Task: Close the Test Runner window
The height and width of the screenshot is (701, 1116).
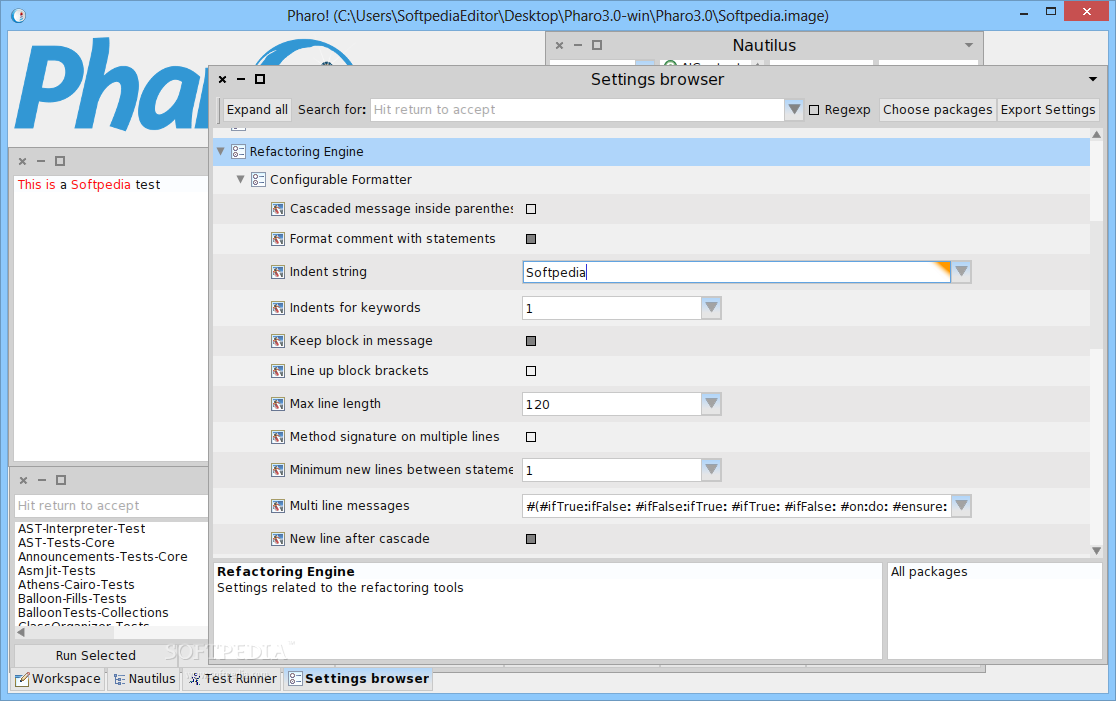Action: 23,480
